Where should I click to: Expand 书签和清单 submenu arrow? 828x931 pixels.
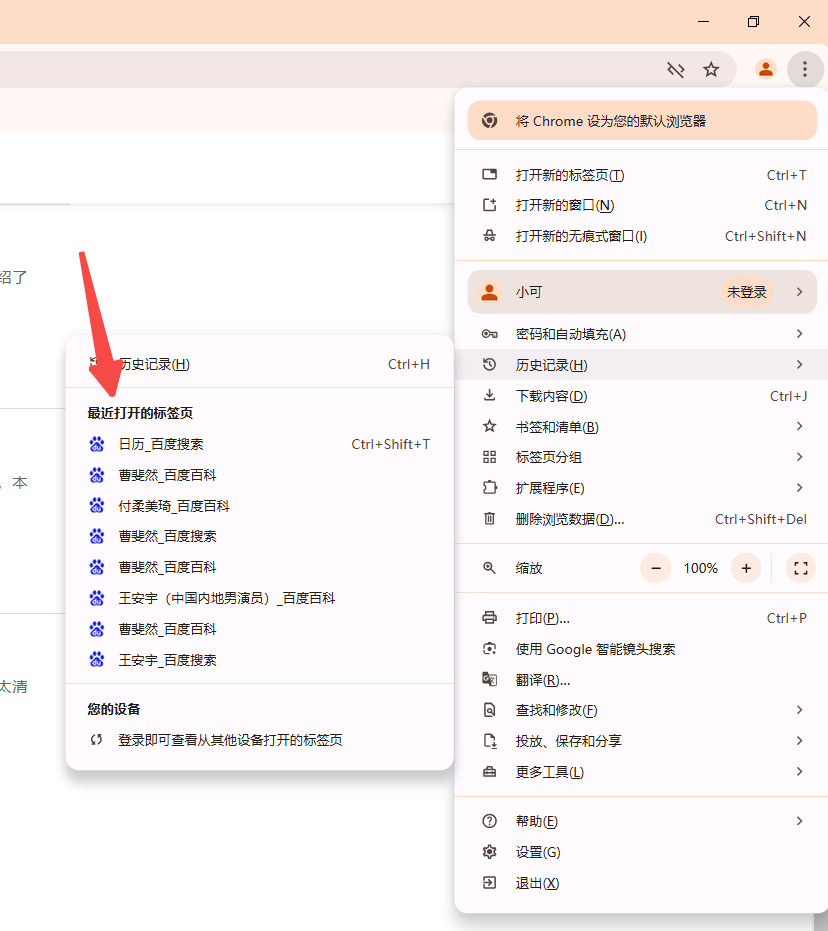click(800, 426)
